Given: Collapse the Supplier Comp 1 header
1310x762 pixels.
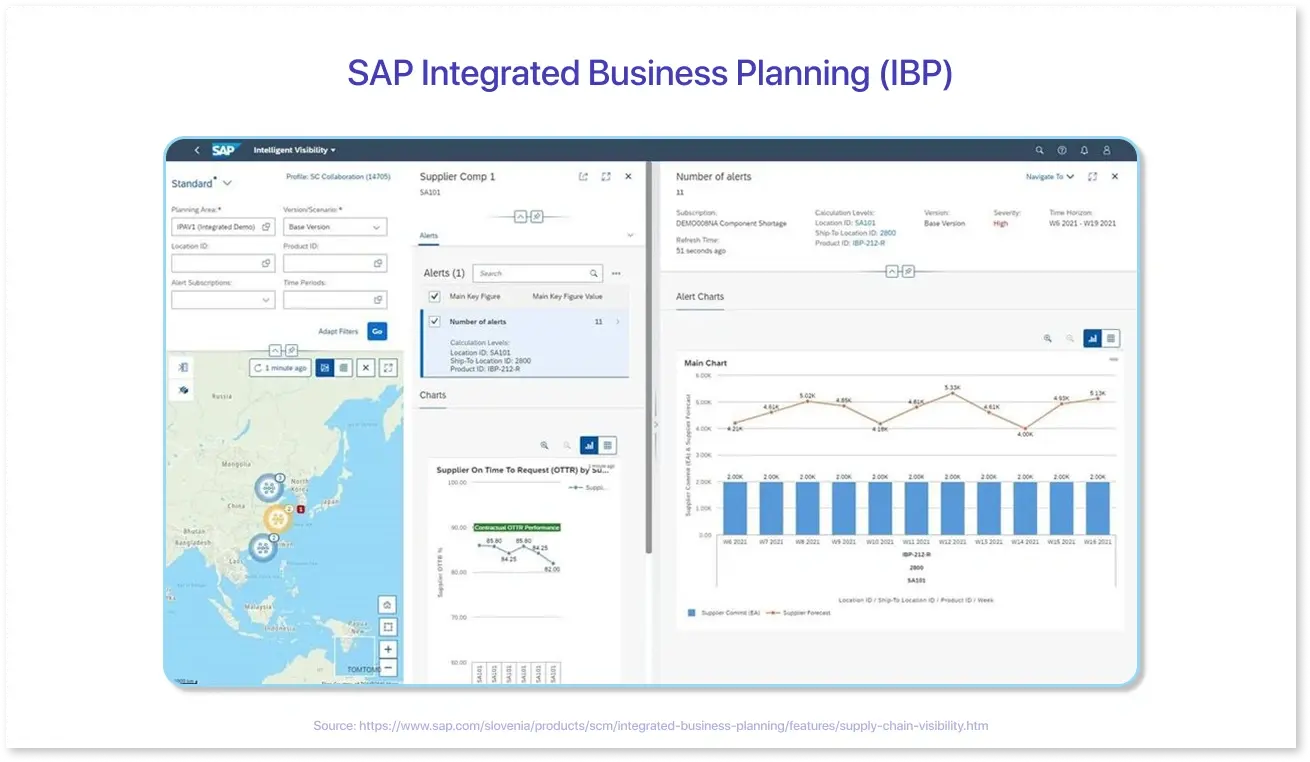Looking at the screenshot, I should click(521, 216).
